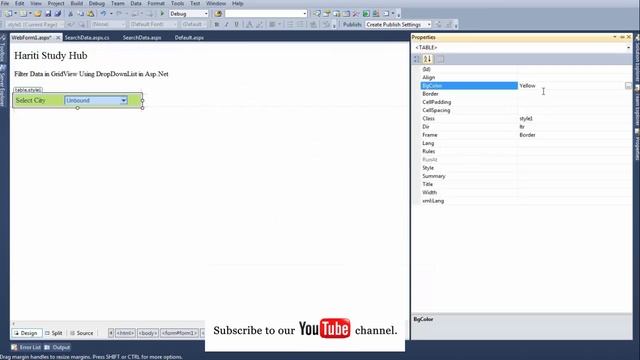Click the table.style1 tag label
This screenshot has height=360, width=640.
[28, 90]
